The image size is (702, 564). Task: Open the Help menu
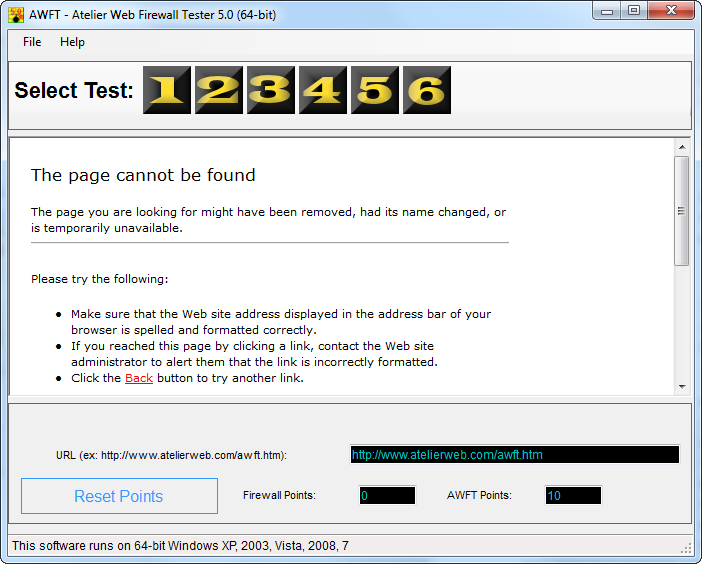tap(72, 42)
